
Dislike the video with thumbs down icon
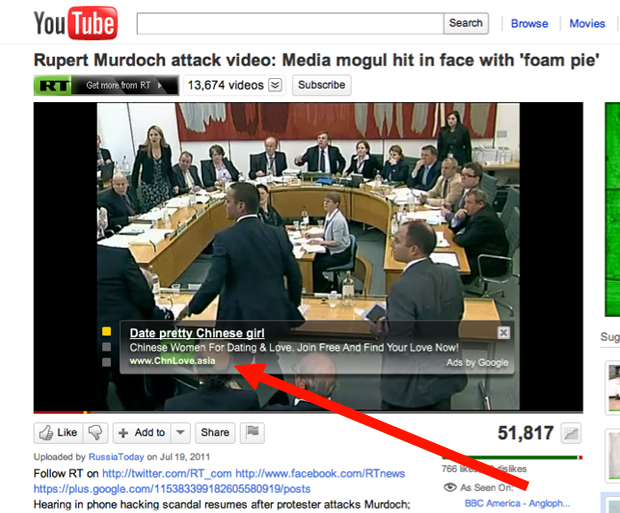click(x=95, y=433)
